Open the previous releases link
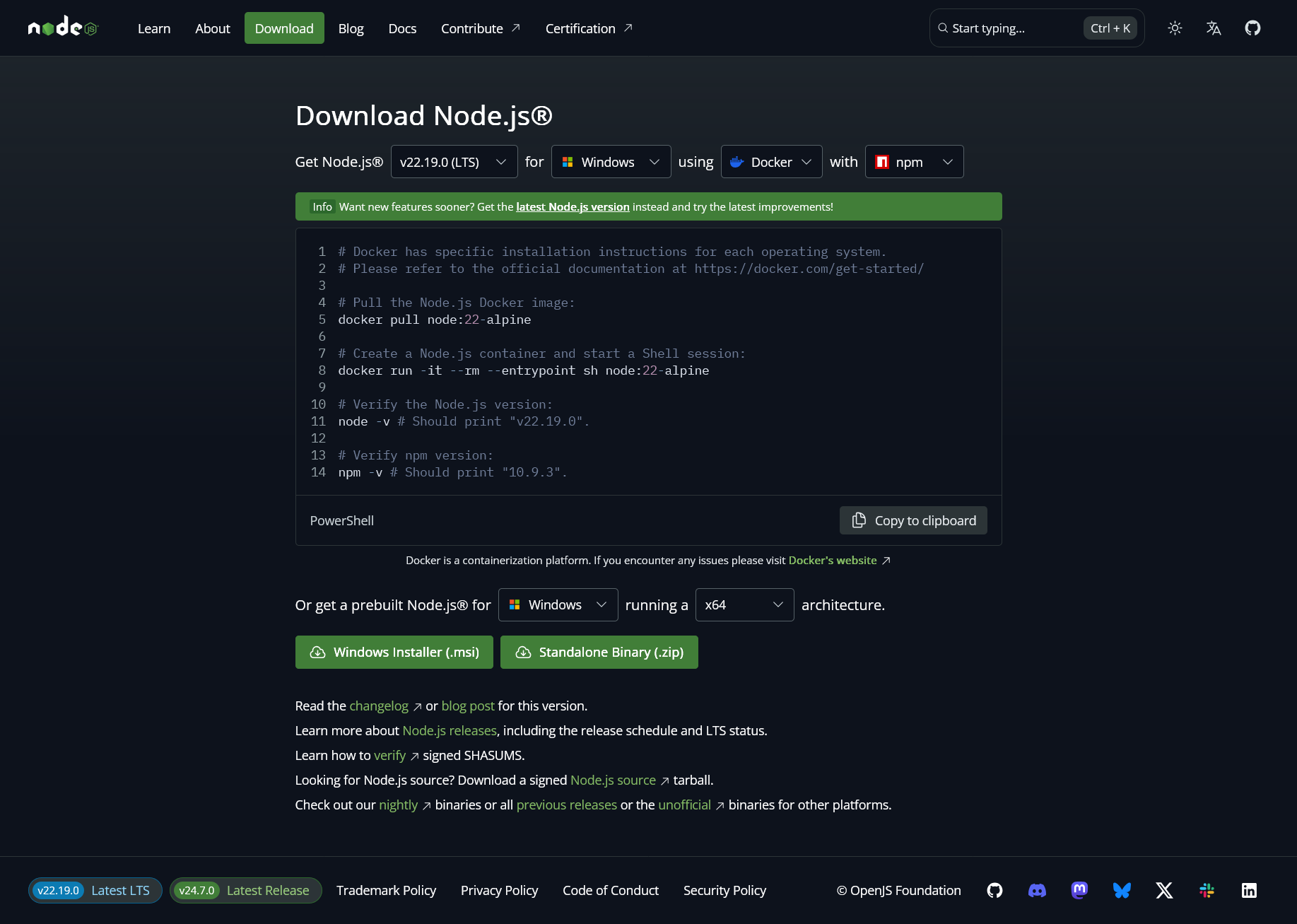The width and height of the screenshot is (1297, 924). click(x=567, y=805)
